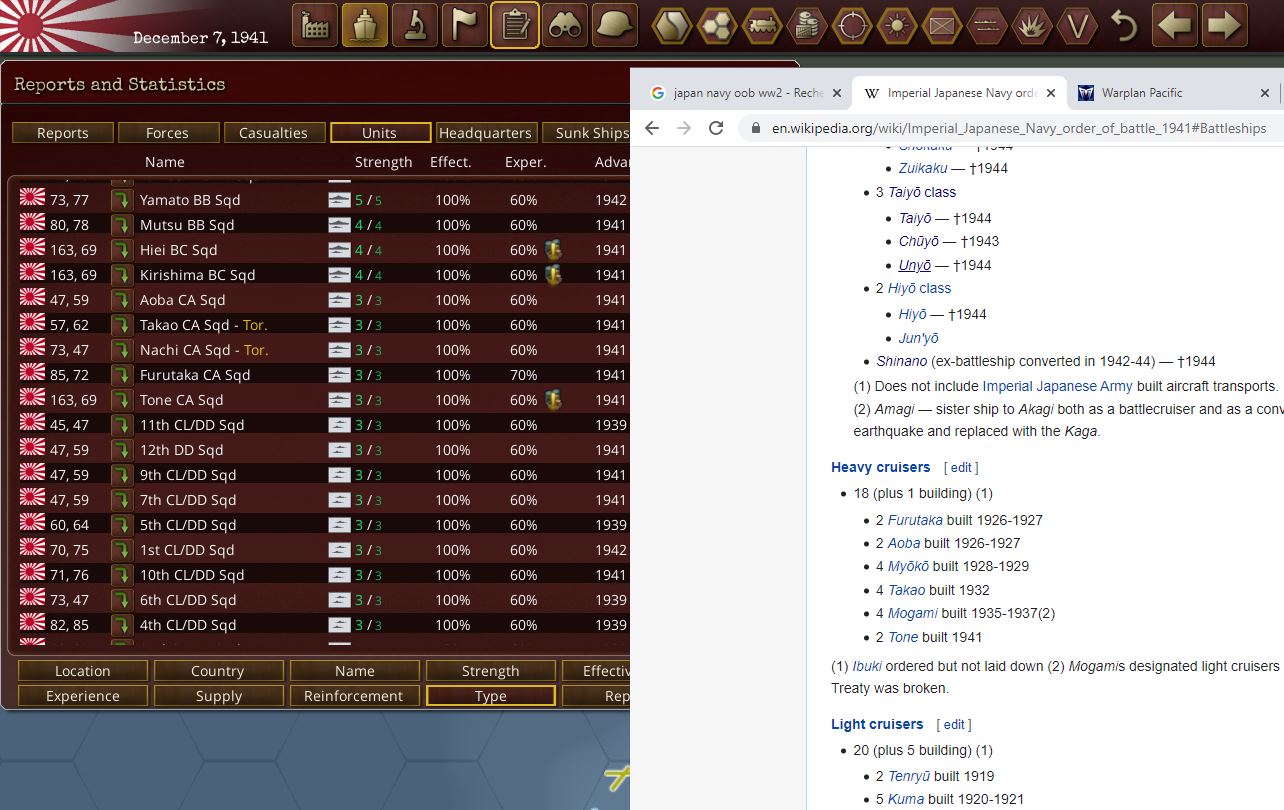Viewport: 1284px width, 810px height.
Task: Sort units by Type
Action: [x=491, y=696]
